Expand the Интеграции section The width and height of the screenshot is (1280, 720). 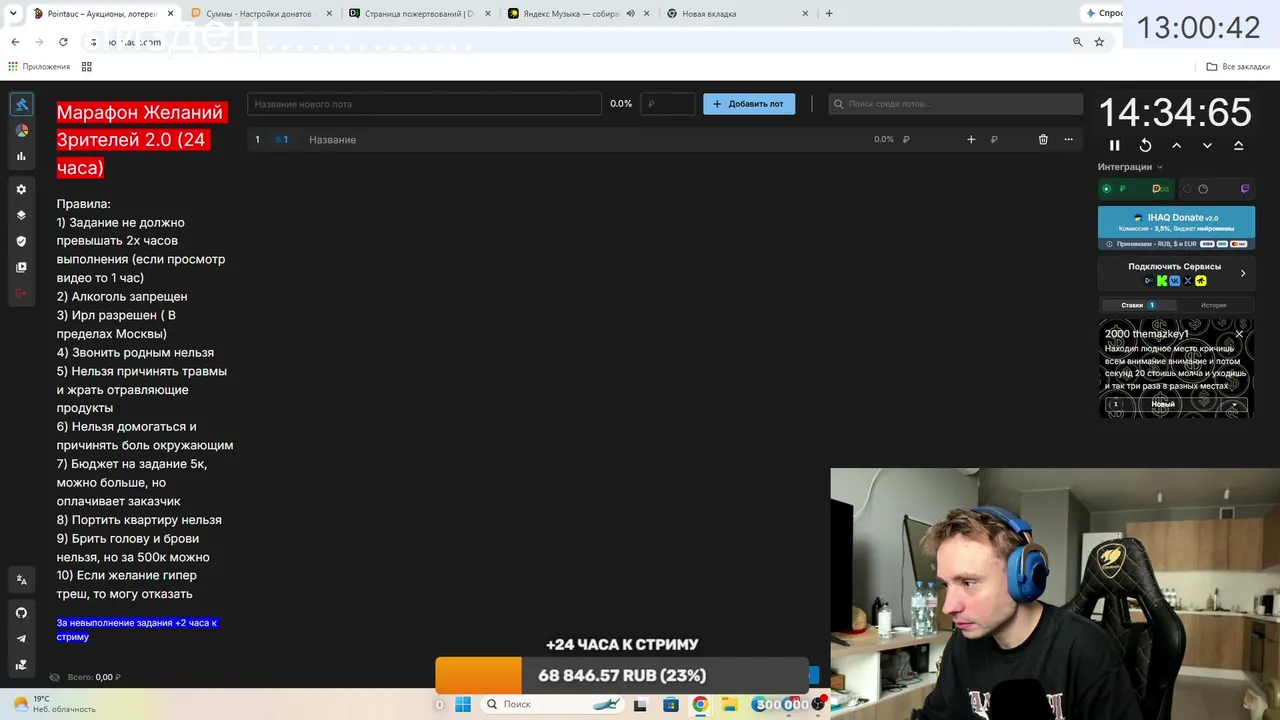coord(1131,167)
